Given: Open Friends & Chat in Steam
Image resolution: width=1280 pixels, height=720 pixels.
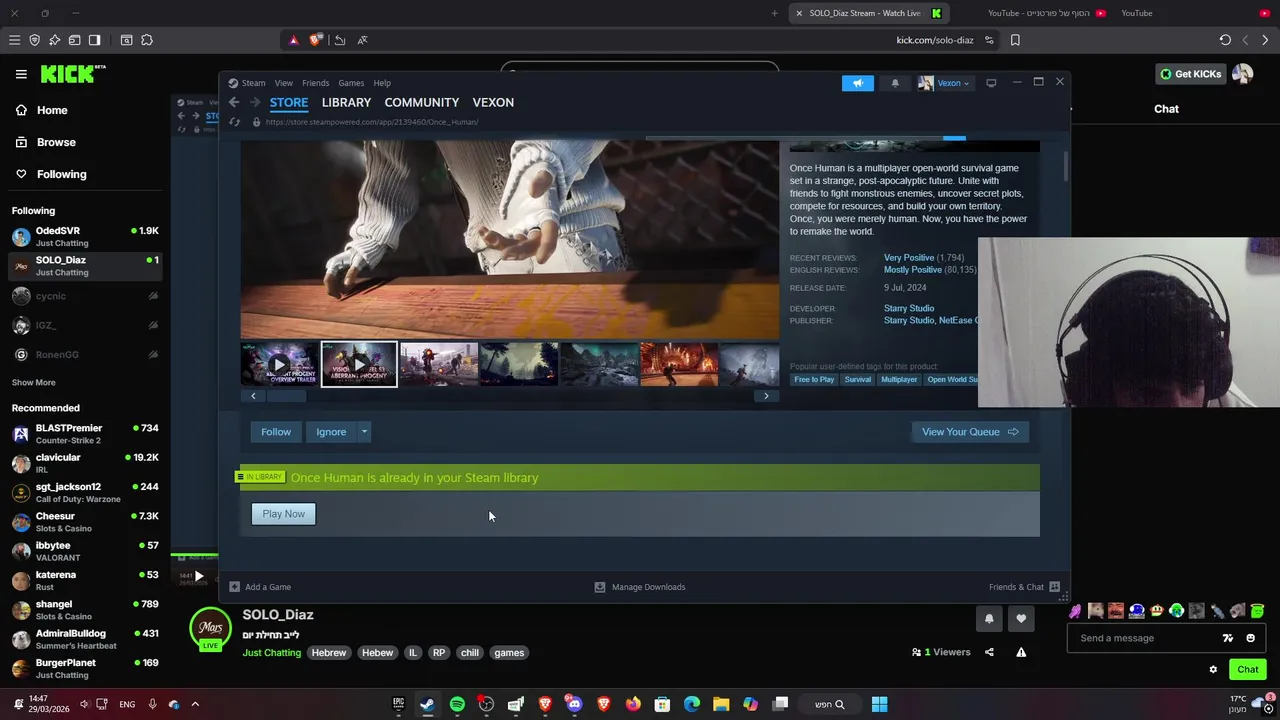Looking at the screenshot, I should coord(1024,587).
